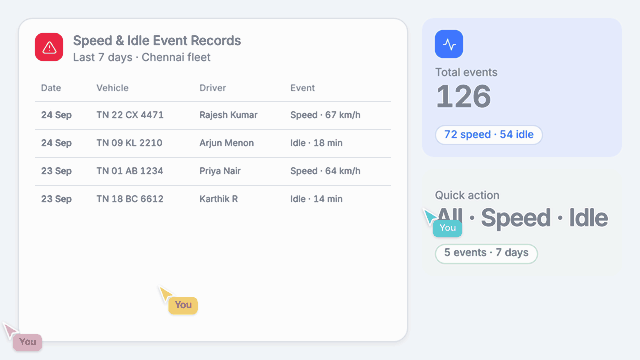Click event 'Speed · 67 km/h'
Image resolution: width=640 pixels, height=360 pixels.
(x=325, y=115)
